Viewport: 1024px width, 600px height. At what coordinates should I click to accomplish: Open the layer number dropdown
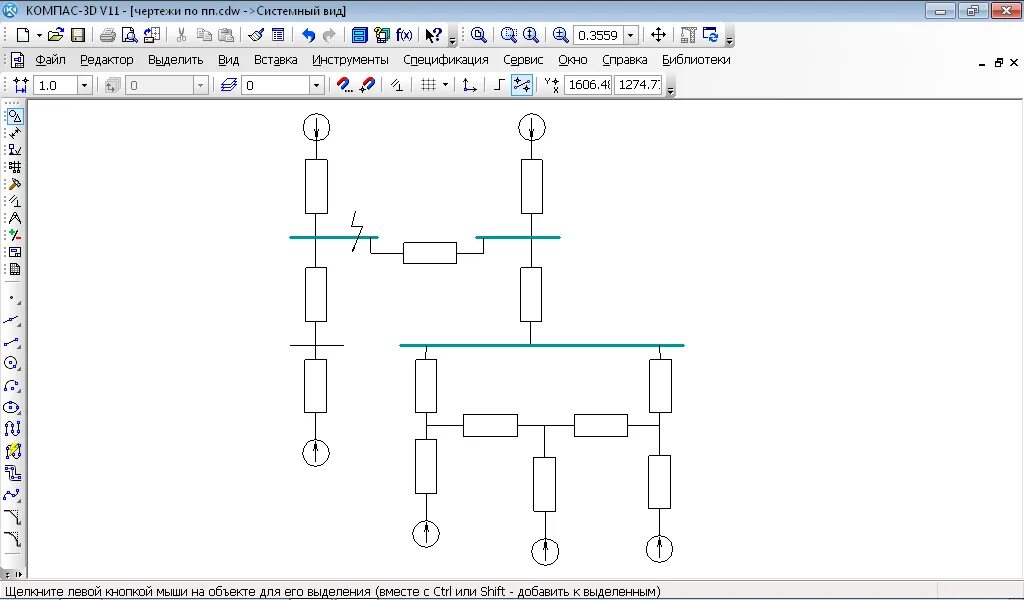coord(317,85)
